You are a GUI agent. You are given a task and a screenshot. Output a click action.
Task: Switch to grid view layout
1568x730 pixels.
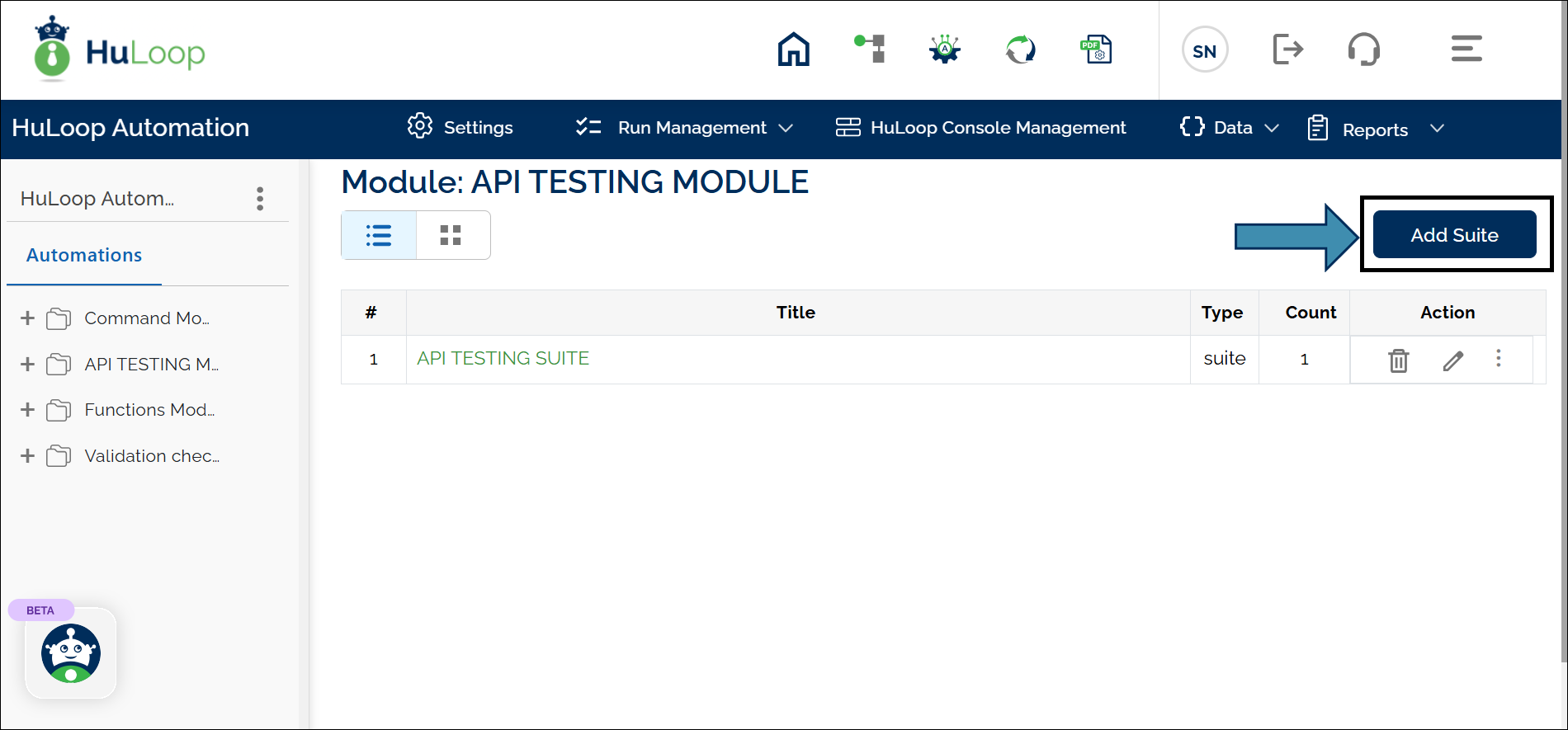451,236
